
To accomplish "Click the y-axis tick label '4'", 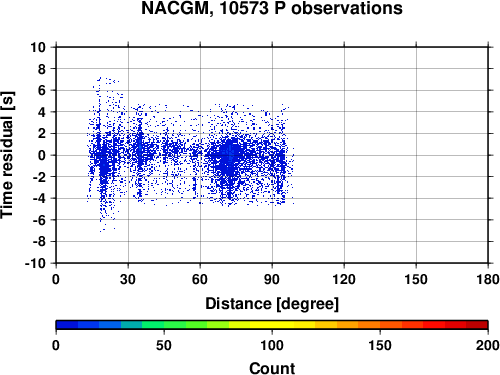I will (42, 112).
